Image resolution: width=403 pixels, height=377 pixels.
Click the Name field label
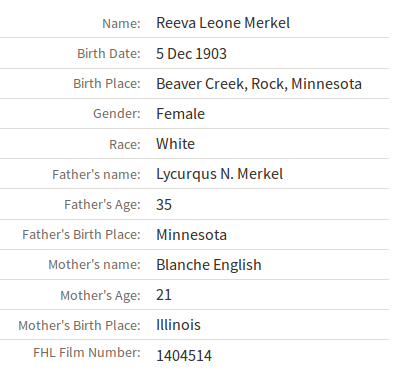click(x=121, y=24)
